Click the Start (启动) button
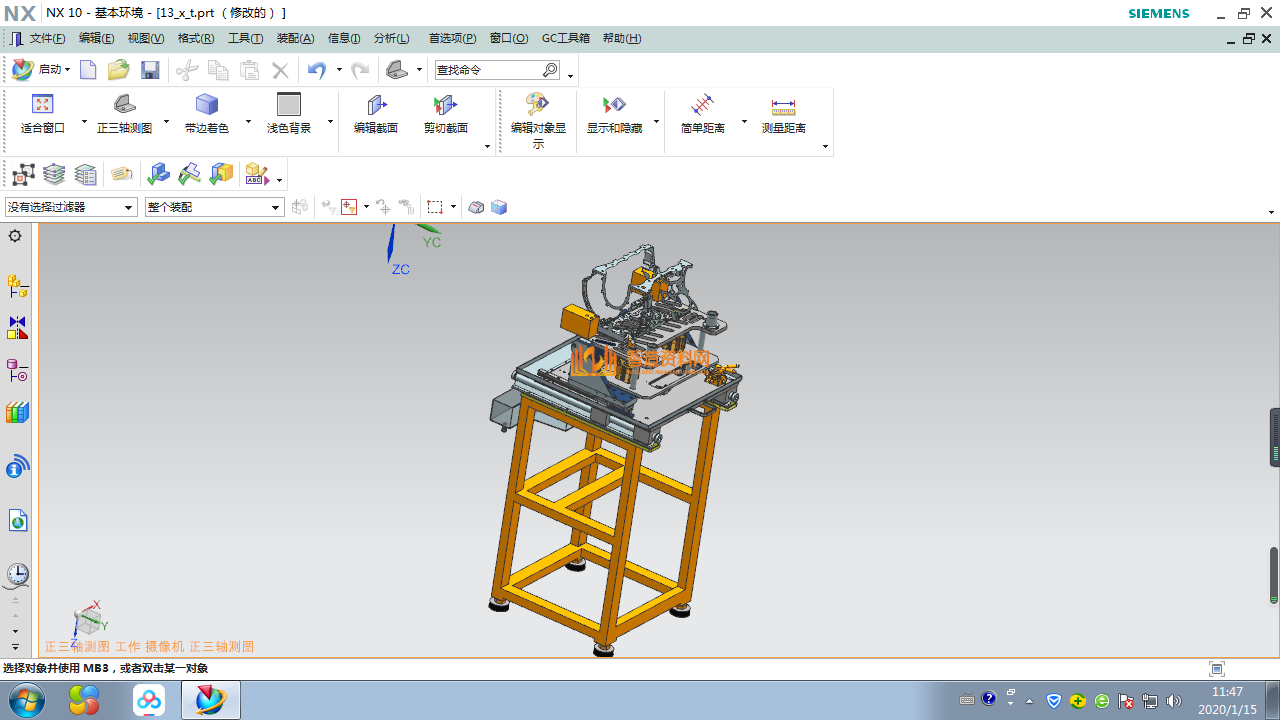Screen dimensions: 1280x720 [x=41, y=70]
